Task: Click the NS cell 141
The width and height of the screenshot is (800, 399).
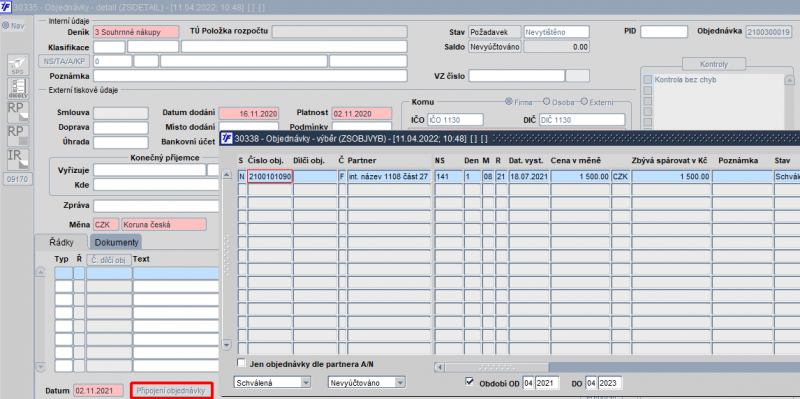Action: pos(448,177)
